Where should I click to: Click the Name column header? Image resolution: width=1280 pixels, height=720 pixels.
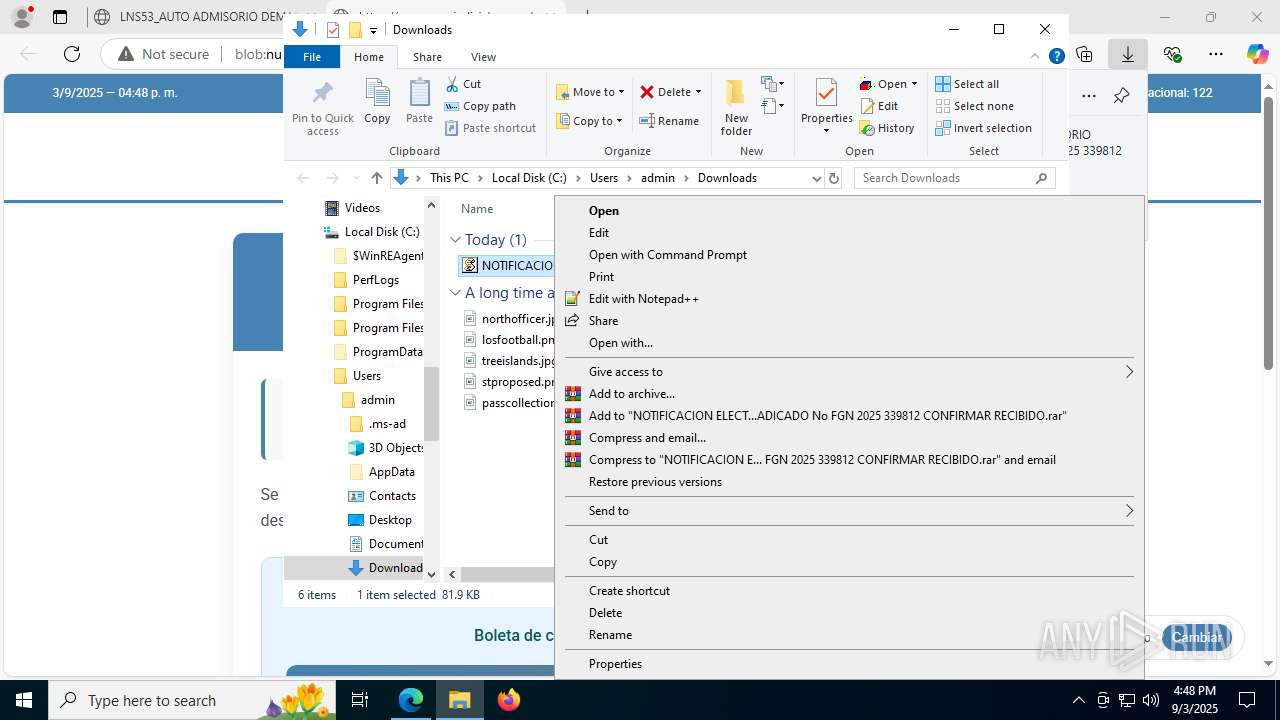point(477,209)
